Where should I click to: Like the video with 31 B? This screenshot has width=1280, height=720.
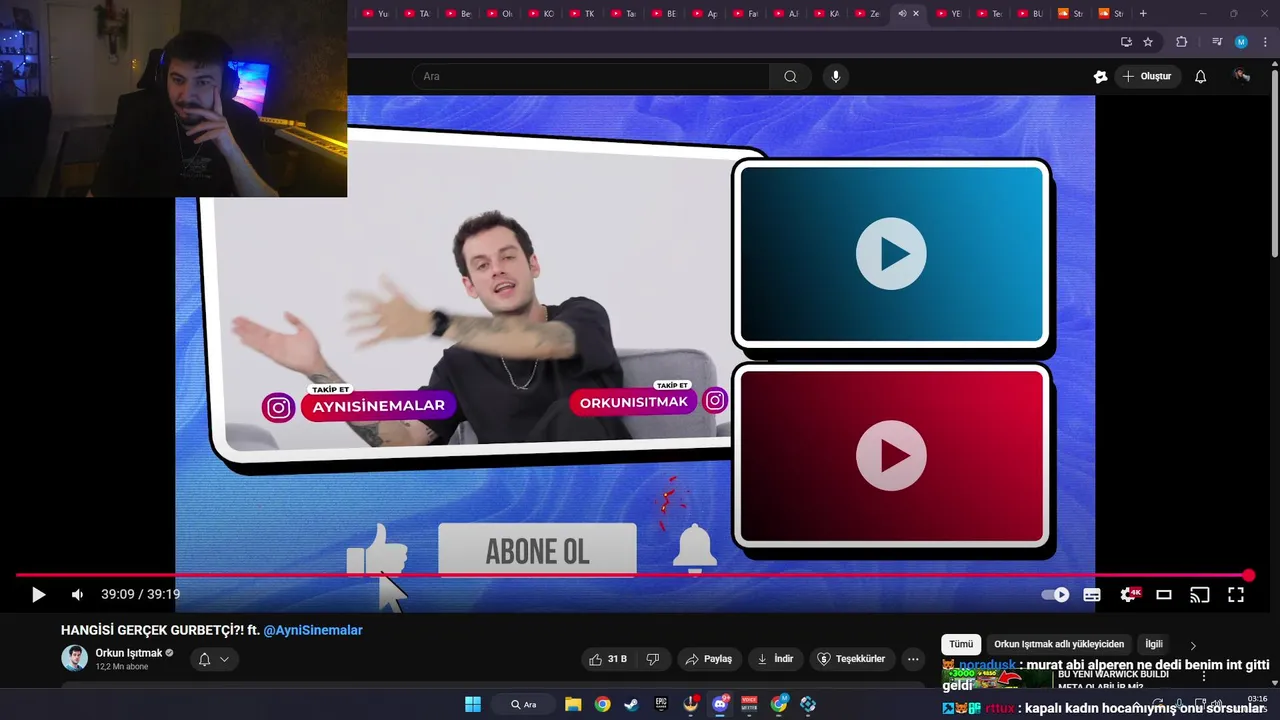pyautogui.click(x=608, y=659)
